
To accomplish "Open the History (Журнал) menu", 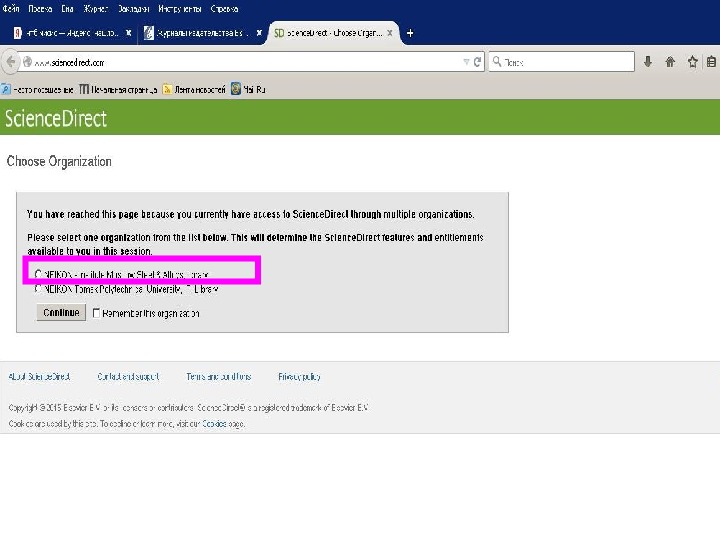I will [x=96, y=9].
